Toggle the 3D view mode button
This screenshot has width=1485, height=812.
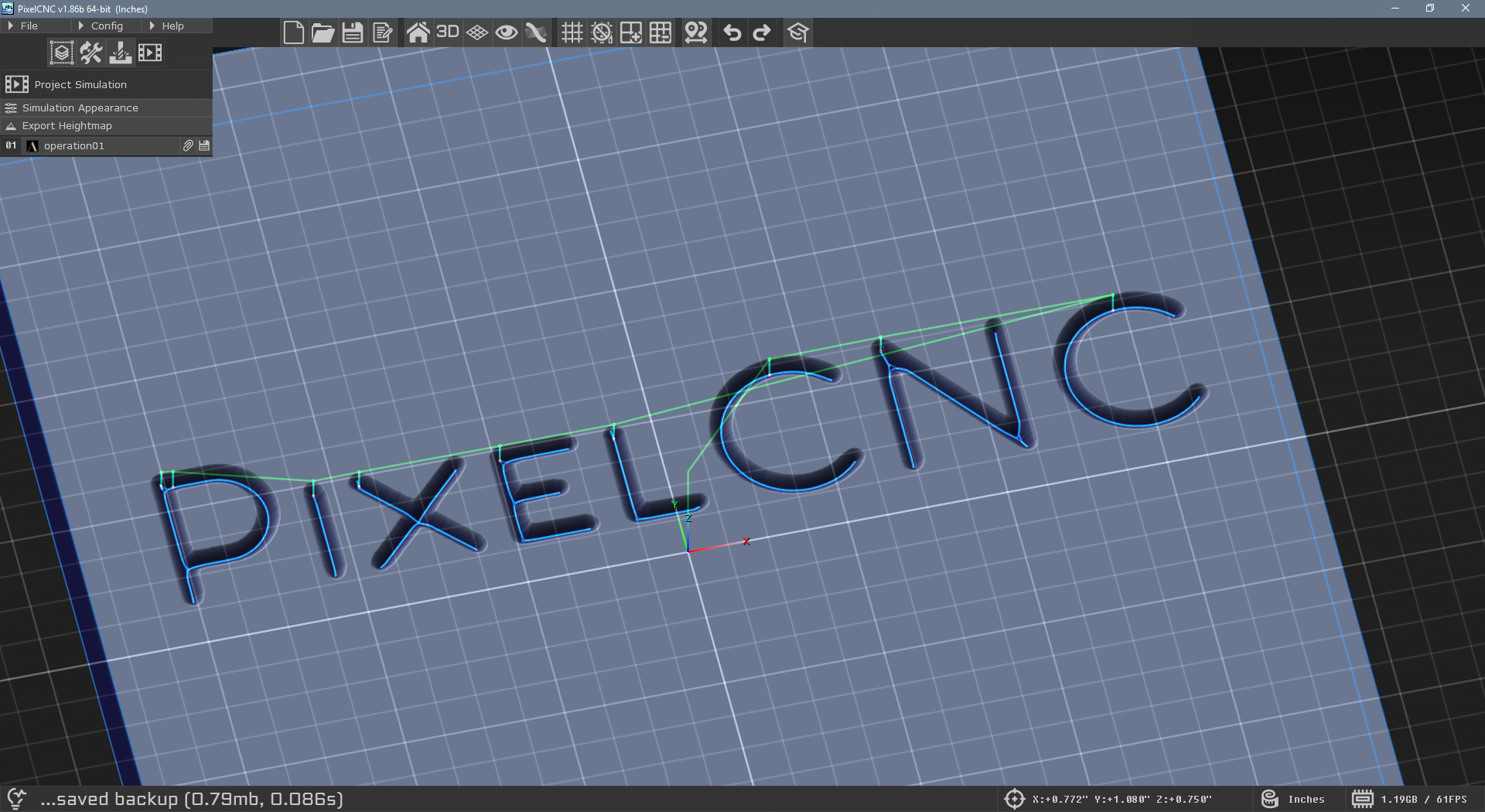(x=448, y=32)
